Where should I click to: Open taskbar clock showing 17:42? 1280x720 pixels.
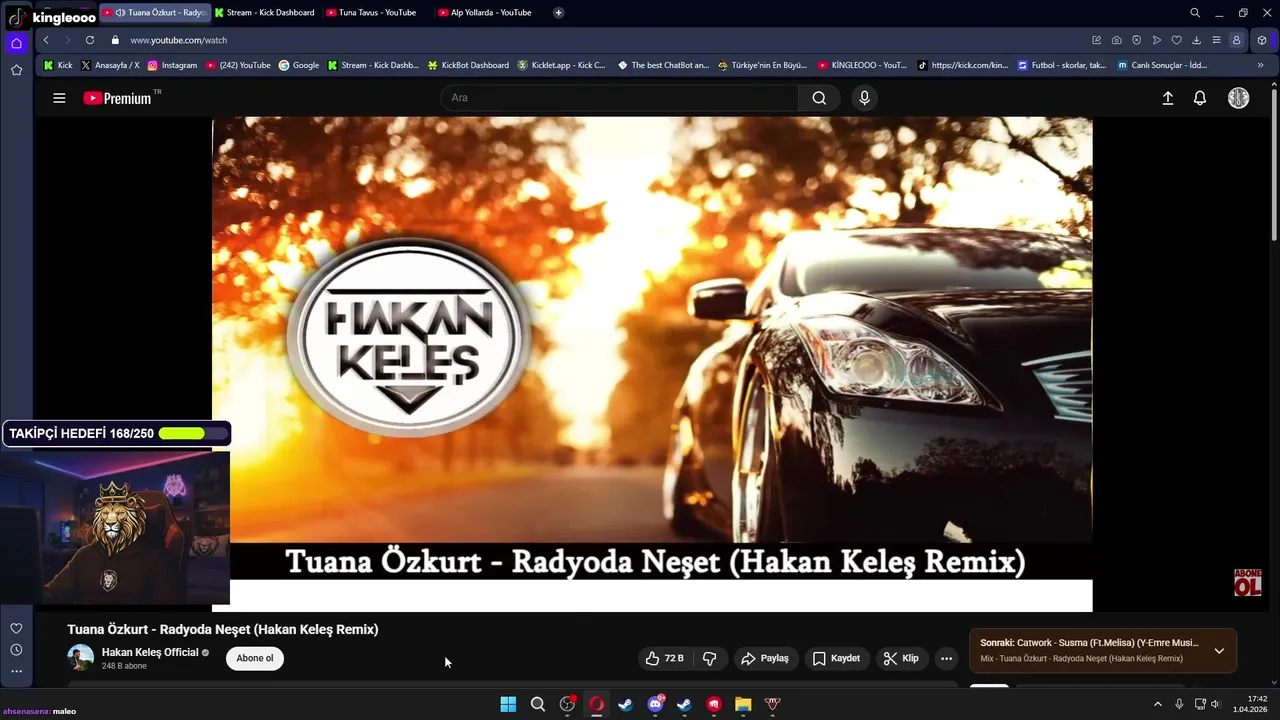click(x=1250, y=704)
